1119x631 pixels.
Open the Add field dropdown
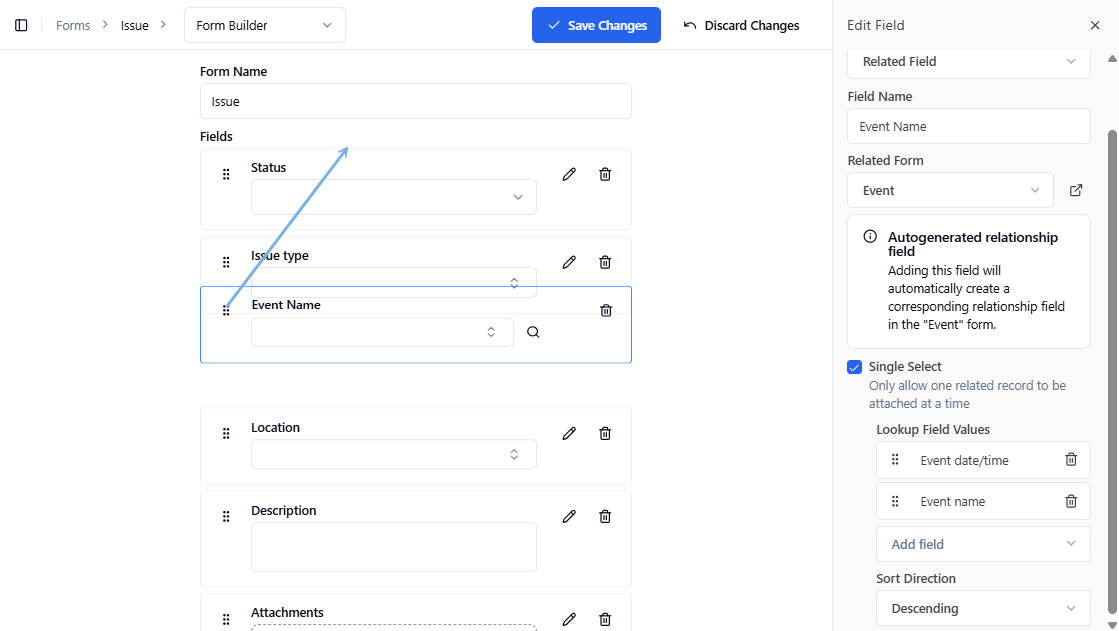(x=983, y=544)
